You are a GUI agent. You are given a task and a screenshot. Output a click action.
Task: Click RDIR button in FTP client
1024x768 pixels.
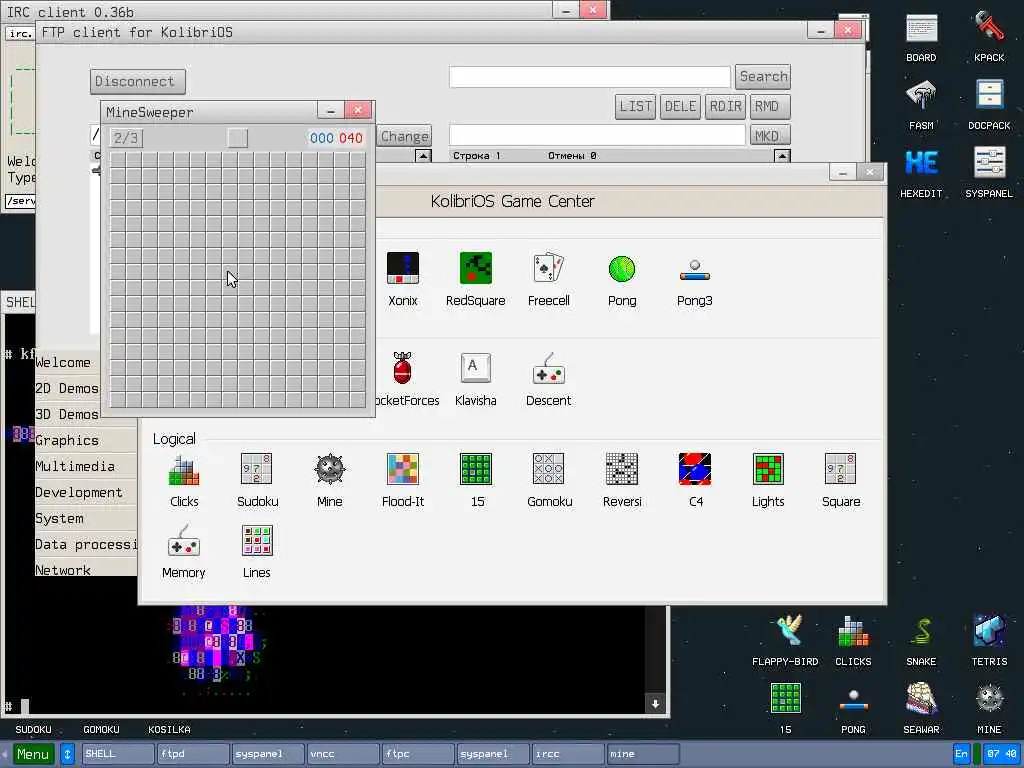point(726,106)
